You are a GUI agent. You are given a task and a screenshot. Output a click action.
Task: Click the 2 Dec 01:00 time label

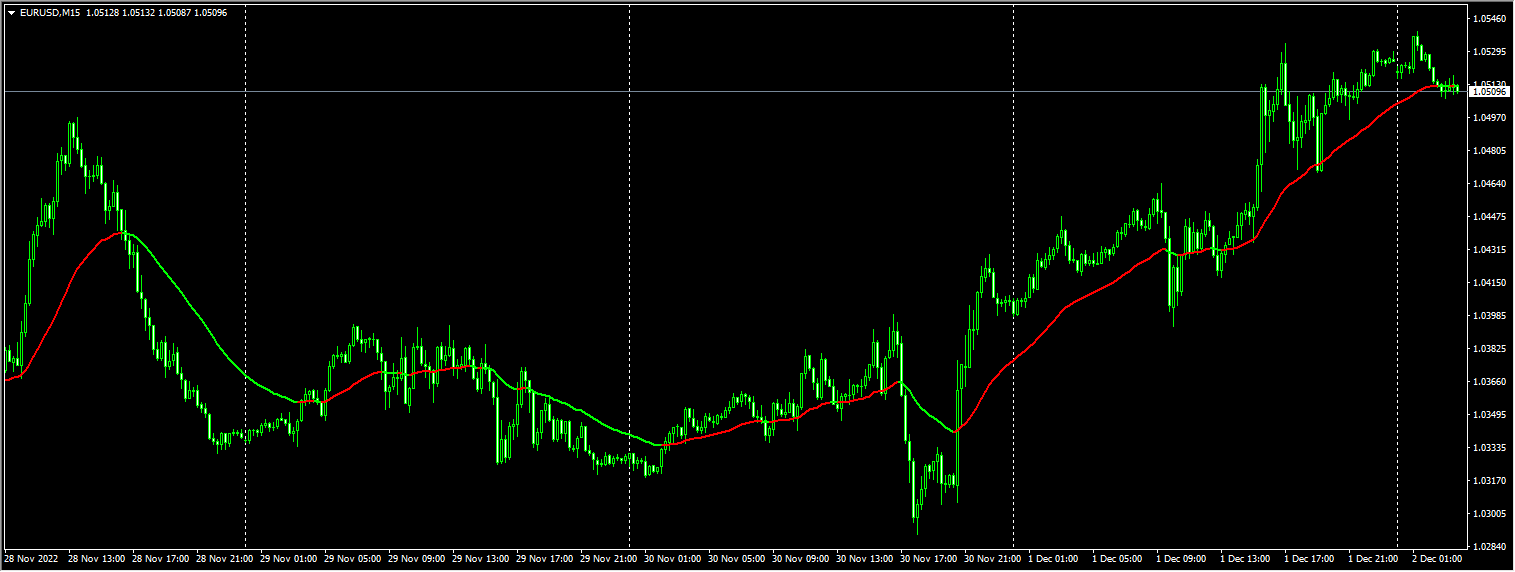1437,559
